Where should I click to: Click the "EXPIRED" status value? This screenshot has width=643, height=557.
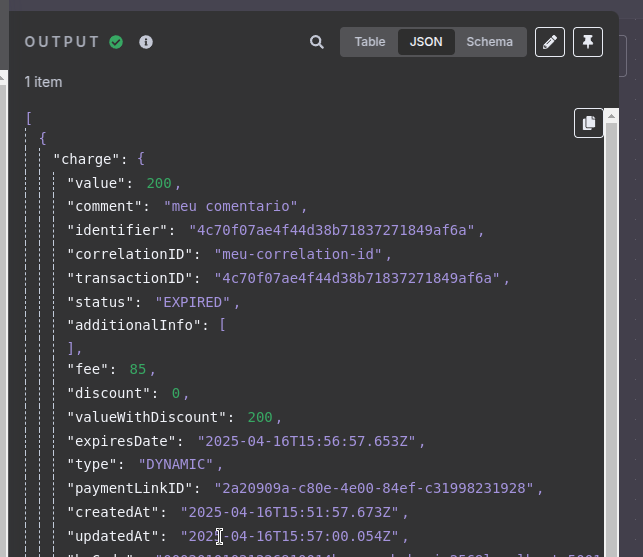[x=192, y=302]
